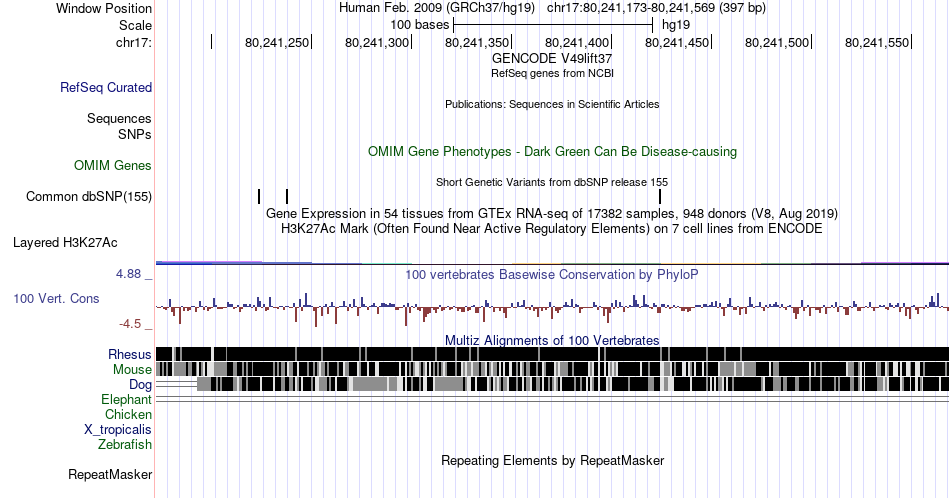Viewport: 950px width, 498px height.
Task: Select the X_tropicalis alignment label
Action: pyautogui.click(x=118, y=430)
